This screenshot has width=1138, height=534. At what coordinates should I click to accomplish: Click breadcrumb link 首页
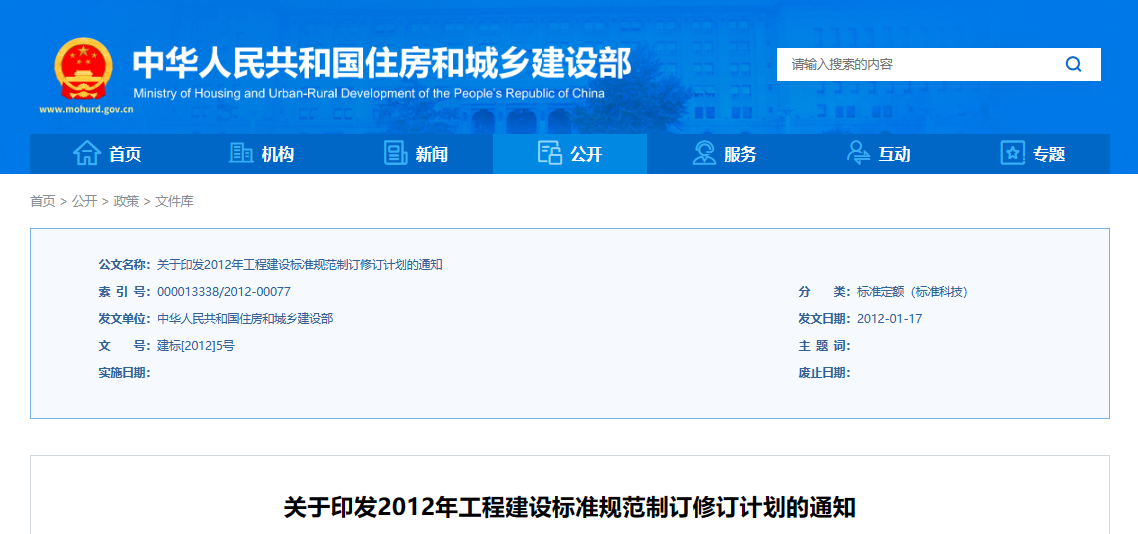click(x=43, y=202)
